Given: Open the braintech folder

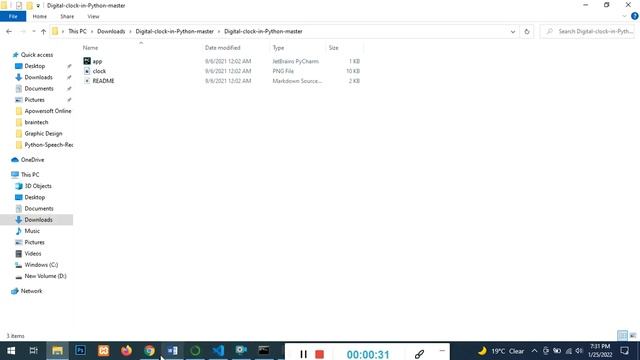Looking at the screenshot, I should [x=36, y=122].
